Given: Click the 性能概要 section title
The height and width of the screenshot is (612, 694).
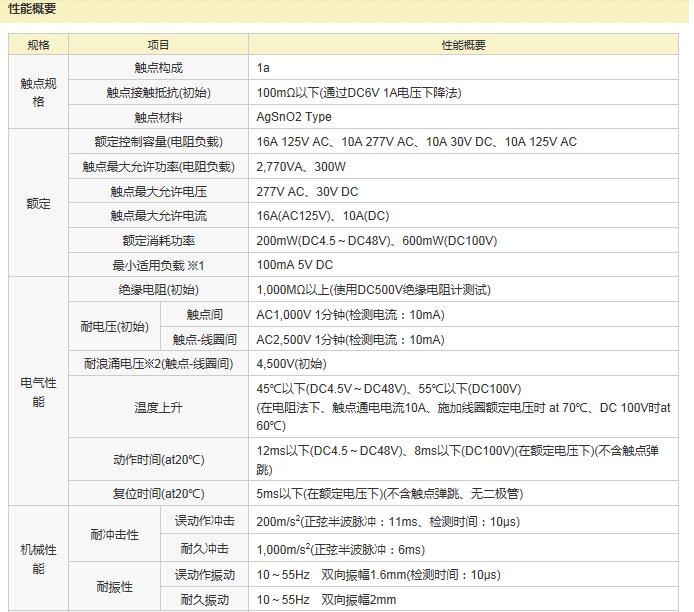Looking at the screenshot, I should point(33,9).
